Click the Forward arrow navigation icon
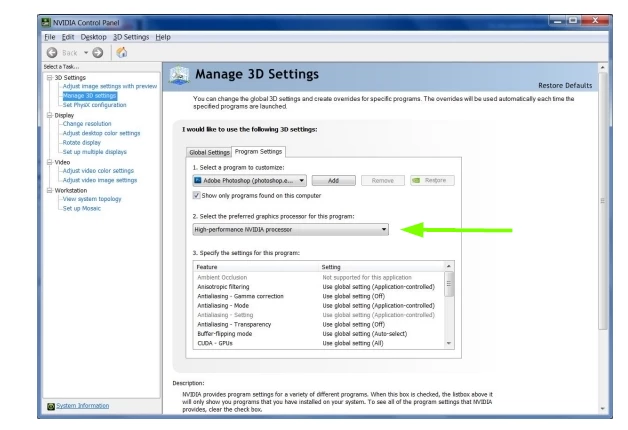628x430 pixels. coord(98,52)
